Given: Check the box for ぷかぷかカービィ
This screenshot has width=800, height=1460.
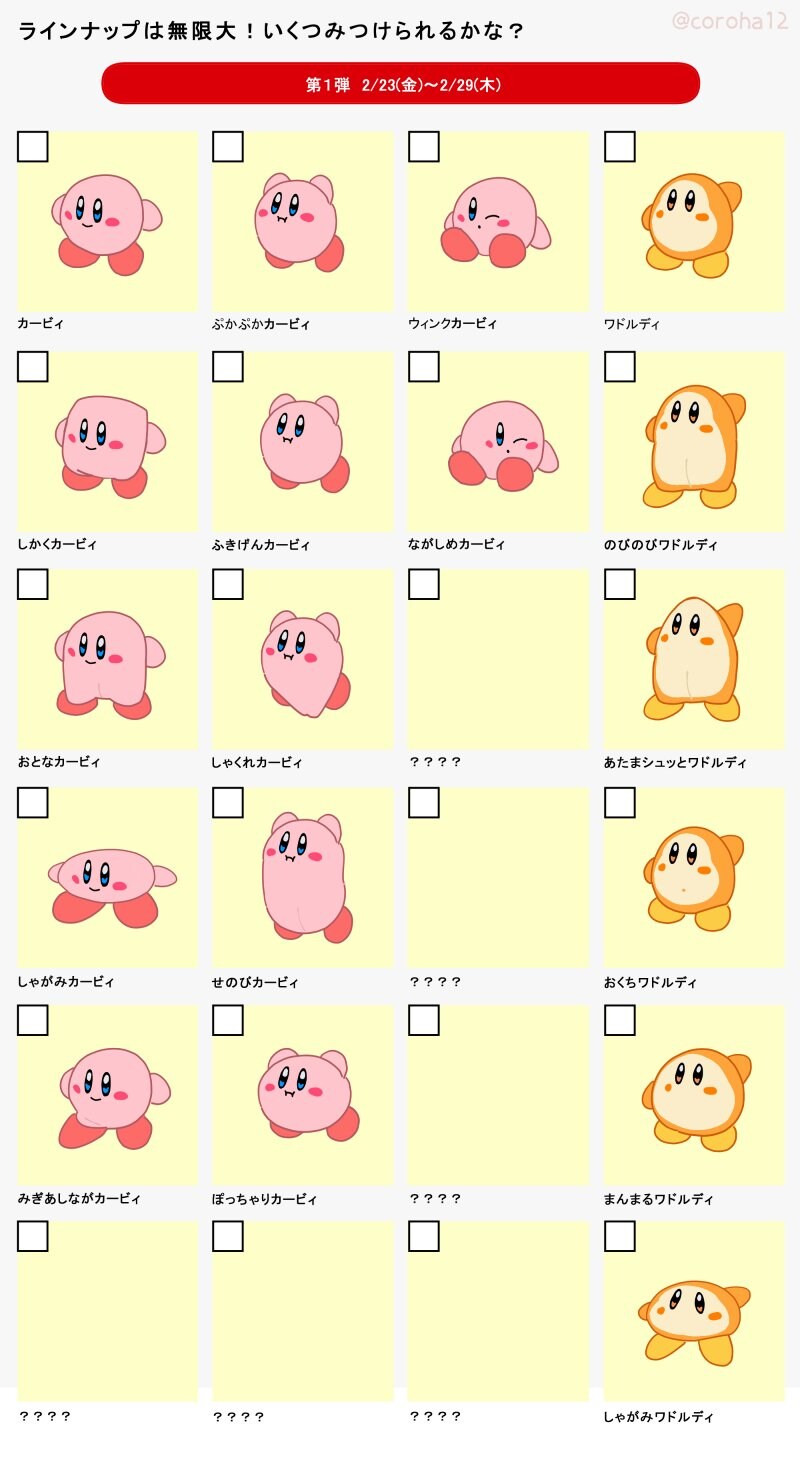Looking at the screenshot, I should (x=228, y=147).
